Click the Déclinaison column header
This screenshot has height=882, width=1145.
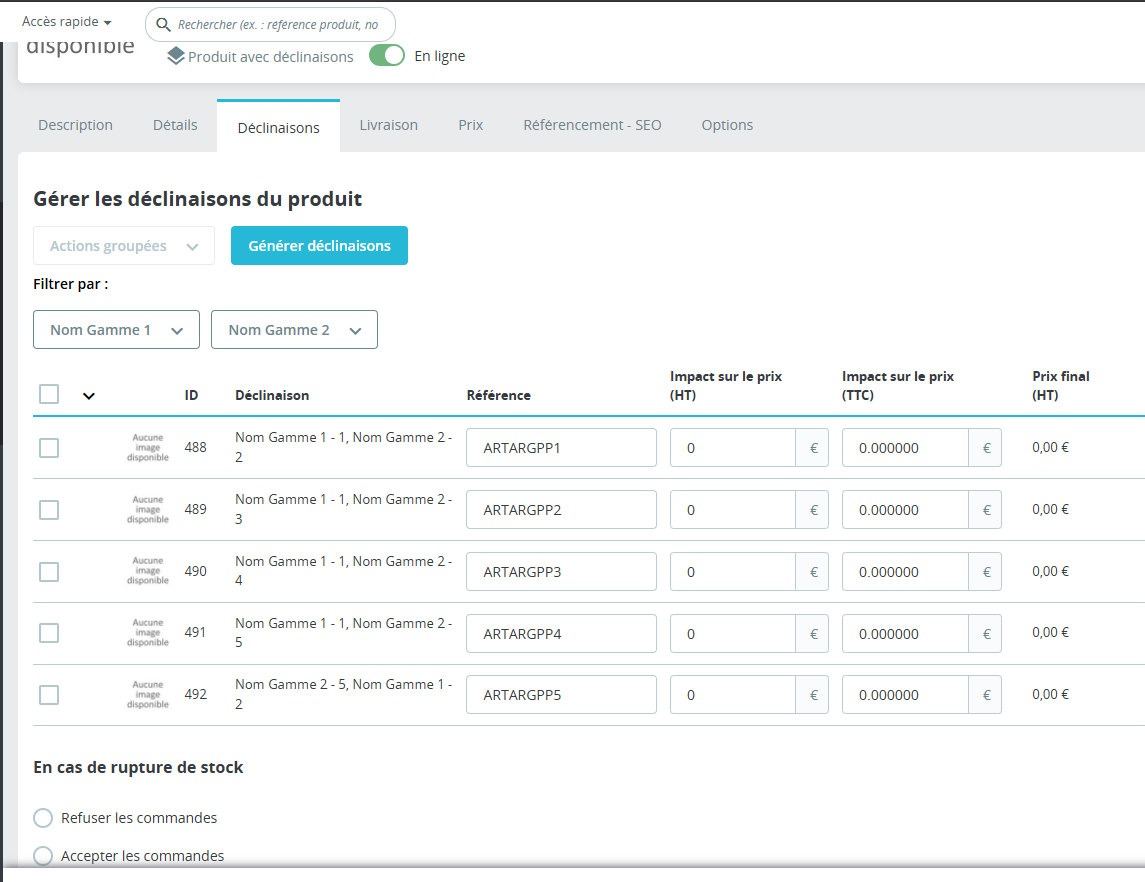pos(272,395)
